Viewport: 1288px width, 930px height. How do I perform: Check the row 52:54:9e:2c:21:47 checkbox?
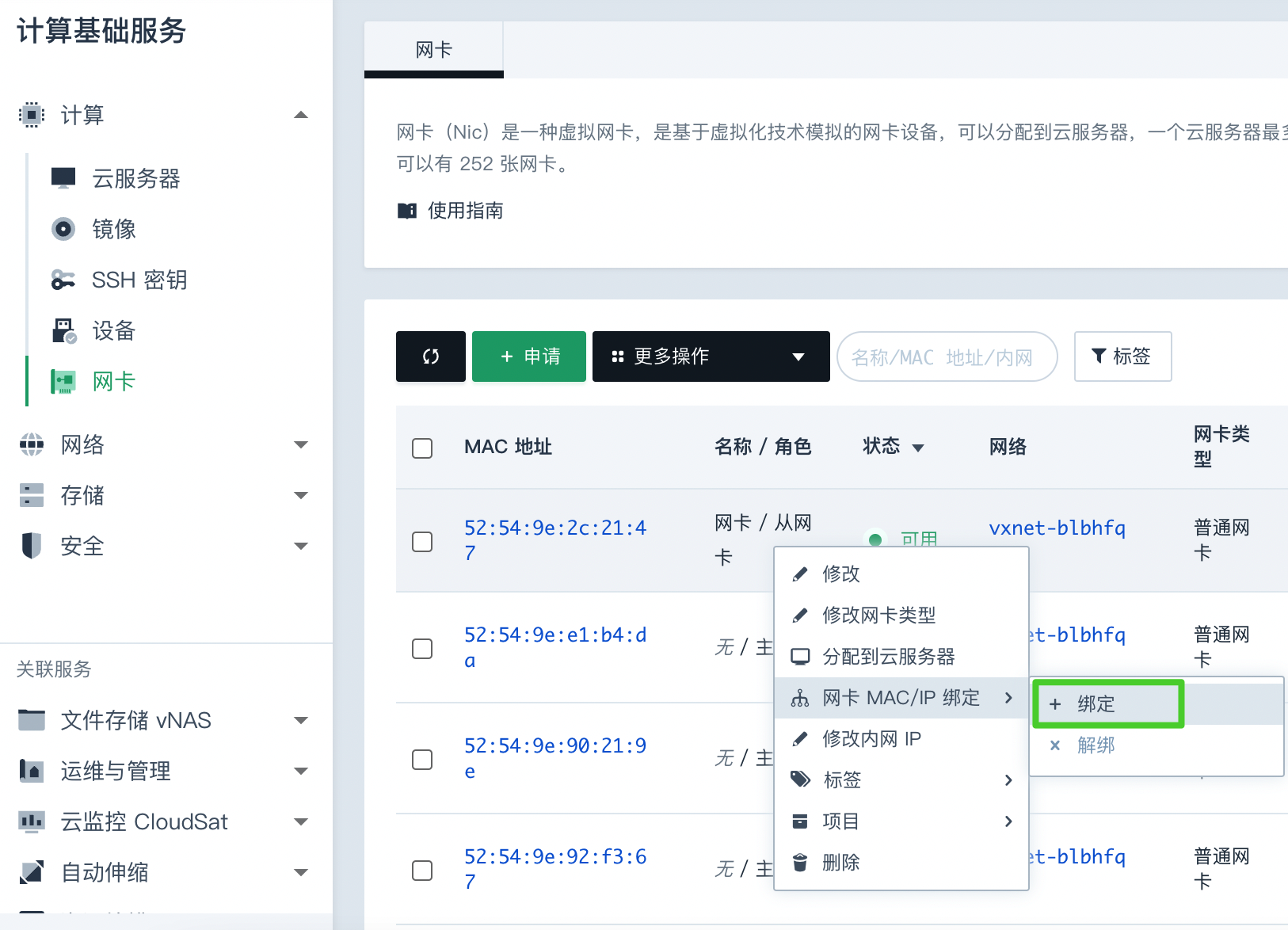pyautogui.click(x=422, y=542)
